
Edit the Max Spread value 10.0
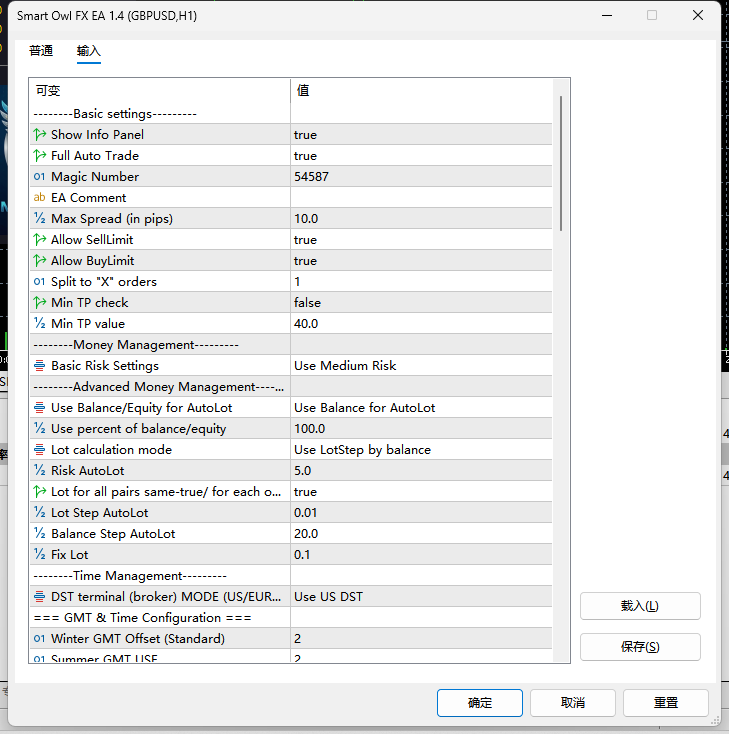[421, 219]
